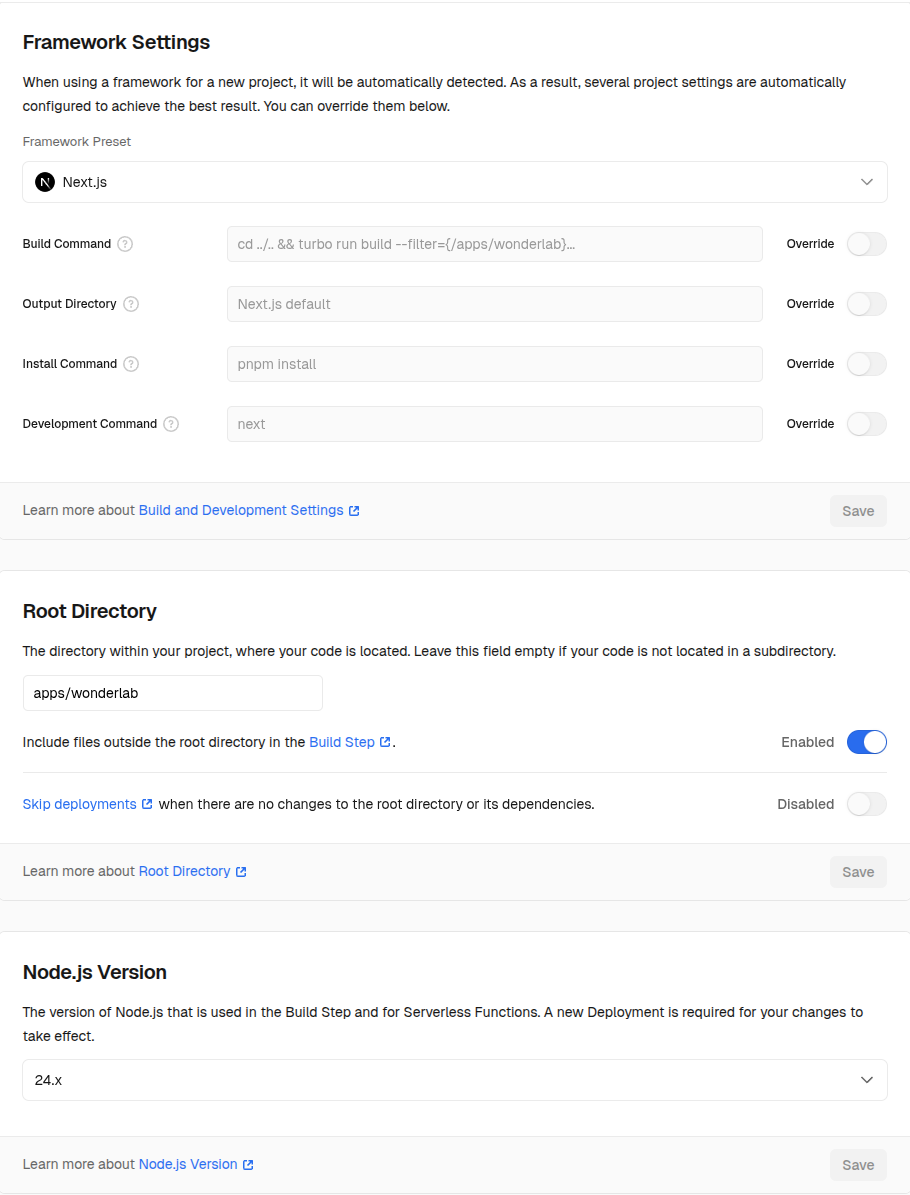
Task: Click the Next.js logo icon in Framework Preset
Action: click(x=45, y=182)
